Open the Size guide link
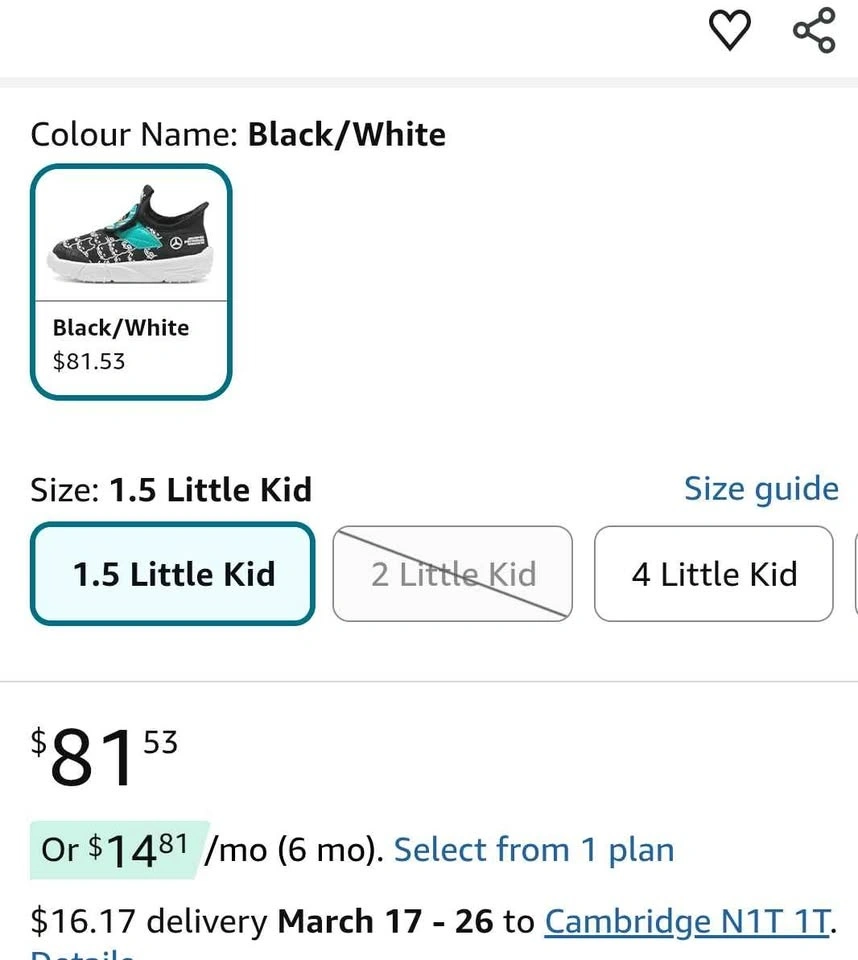The width and height of the screenshot is (858, 960). pyautogui.click(x=761, y=489)
